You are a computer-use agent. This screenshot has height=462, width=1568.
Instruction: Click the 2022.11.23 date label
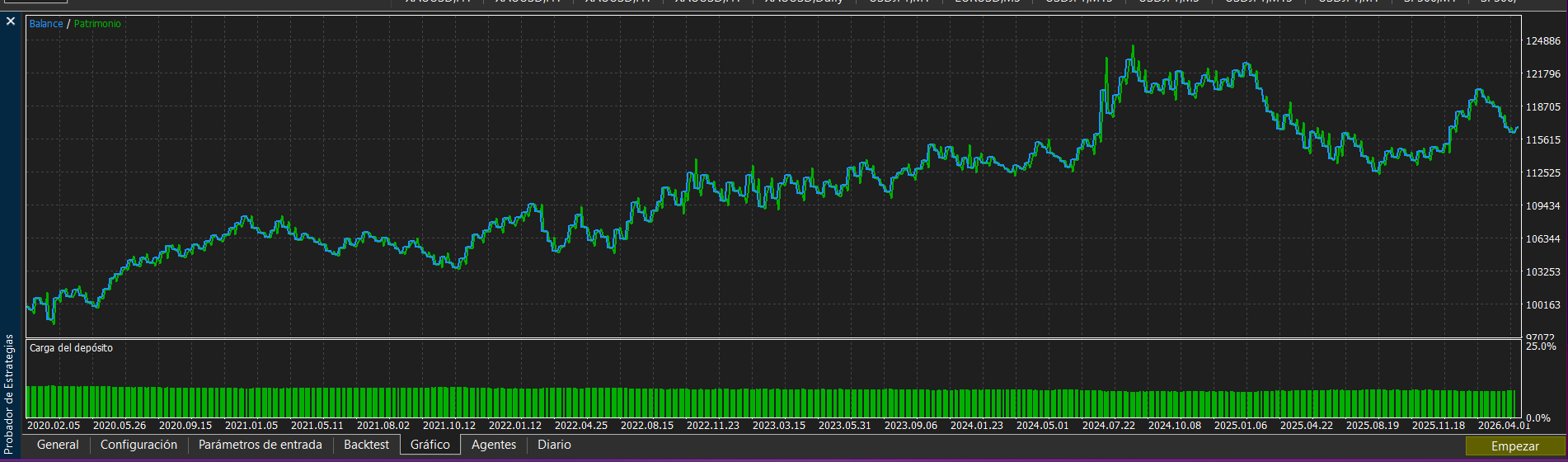713,426
